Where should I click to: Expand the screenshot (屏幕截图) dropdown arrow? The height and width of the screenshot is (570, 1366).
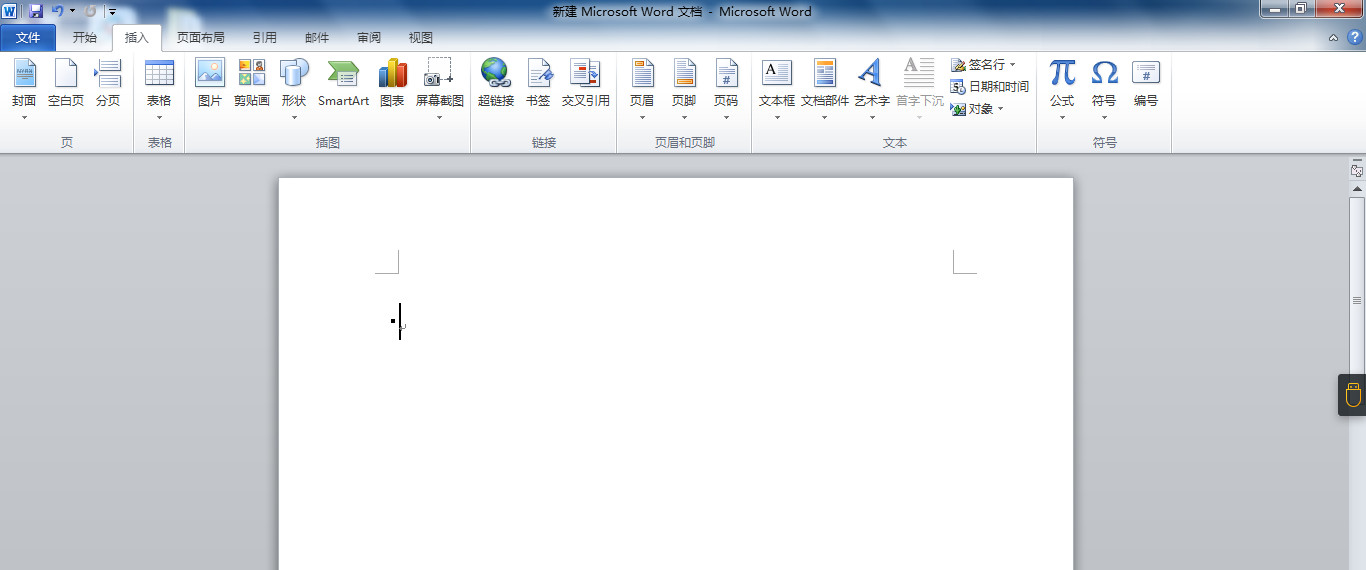pos(440,117)
